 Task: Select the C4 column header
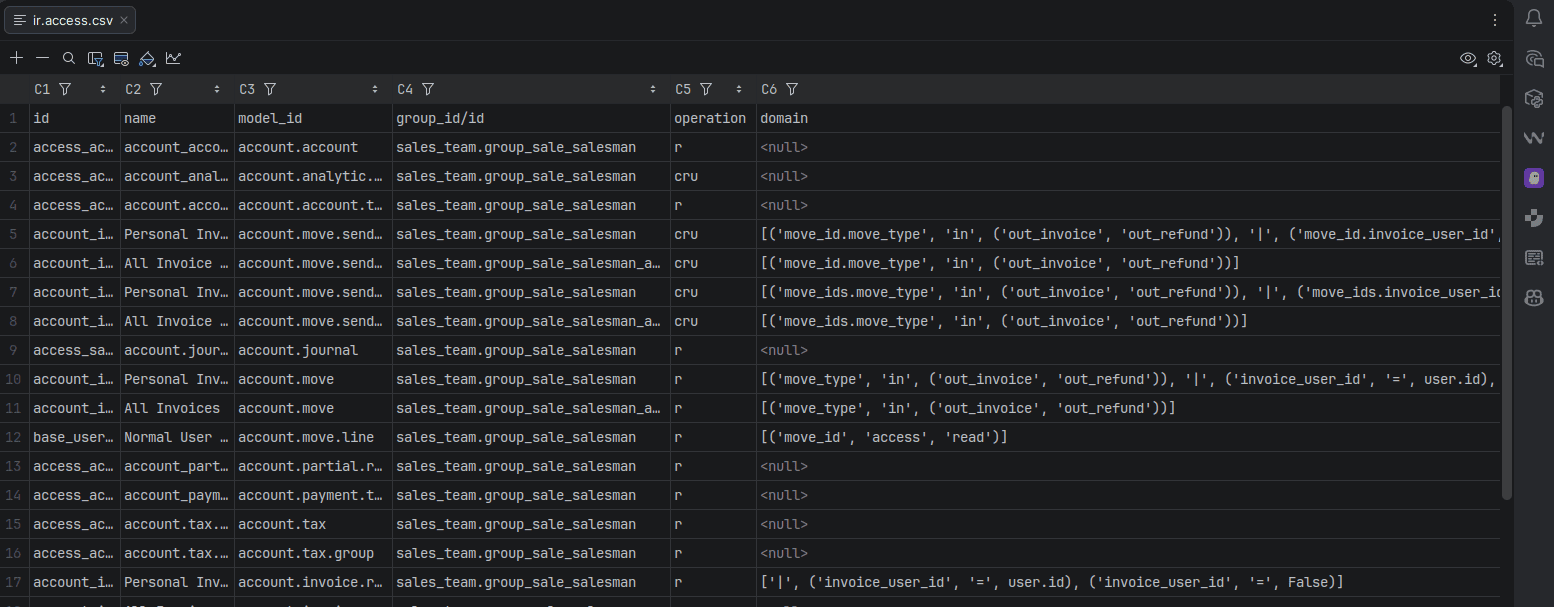(x=531, y=89)
